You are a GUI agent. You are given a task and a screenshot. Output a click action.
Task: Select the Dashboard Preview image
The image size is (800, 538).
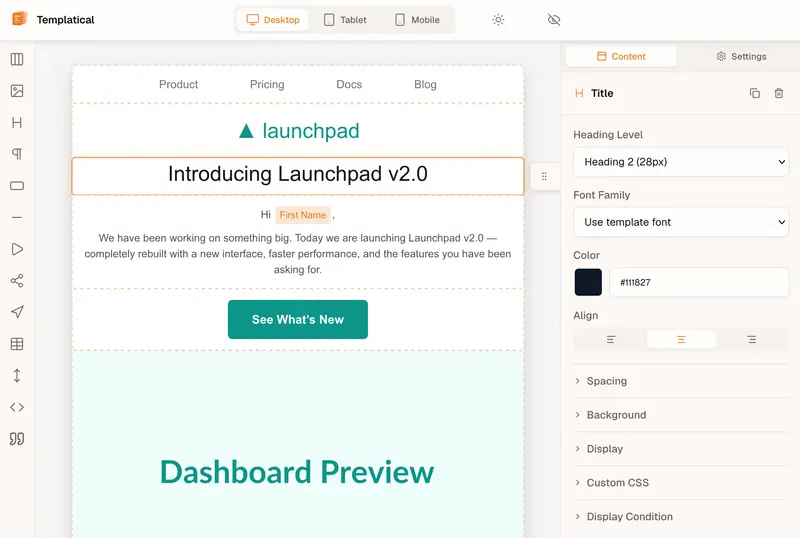coord(298,444)
